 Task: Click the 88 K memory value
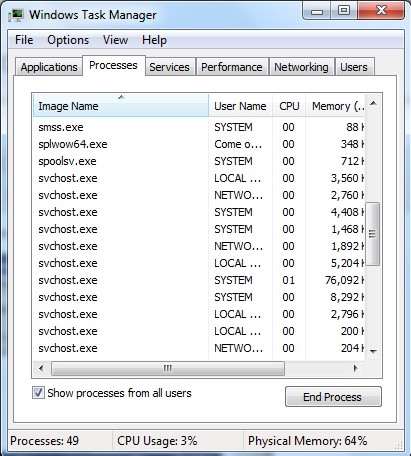(355, 127)
